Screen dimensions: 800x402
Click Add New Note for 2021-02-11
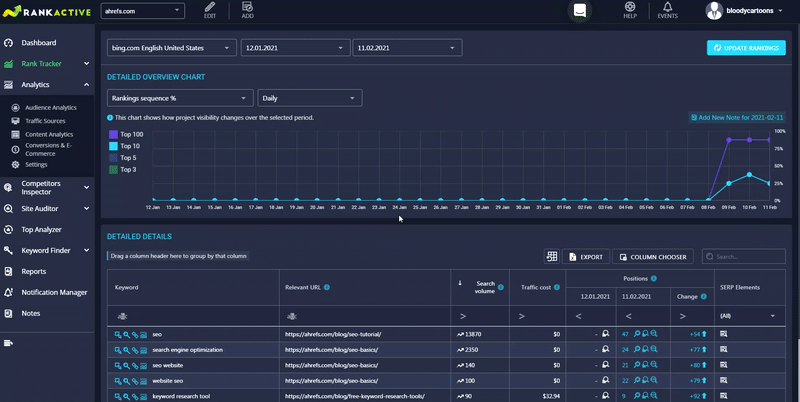click(737, 117)
